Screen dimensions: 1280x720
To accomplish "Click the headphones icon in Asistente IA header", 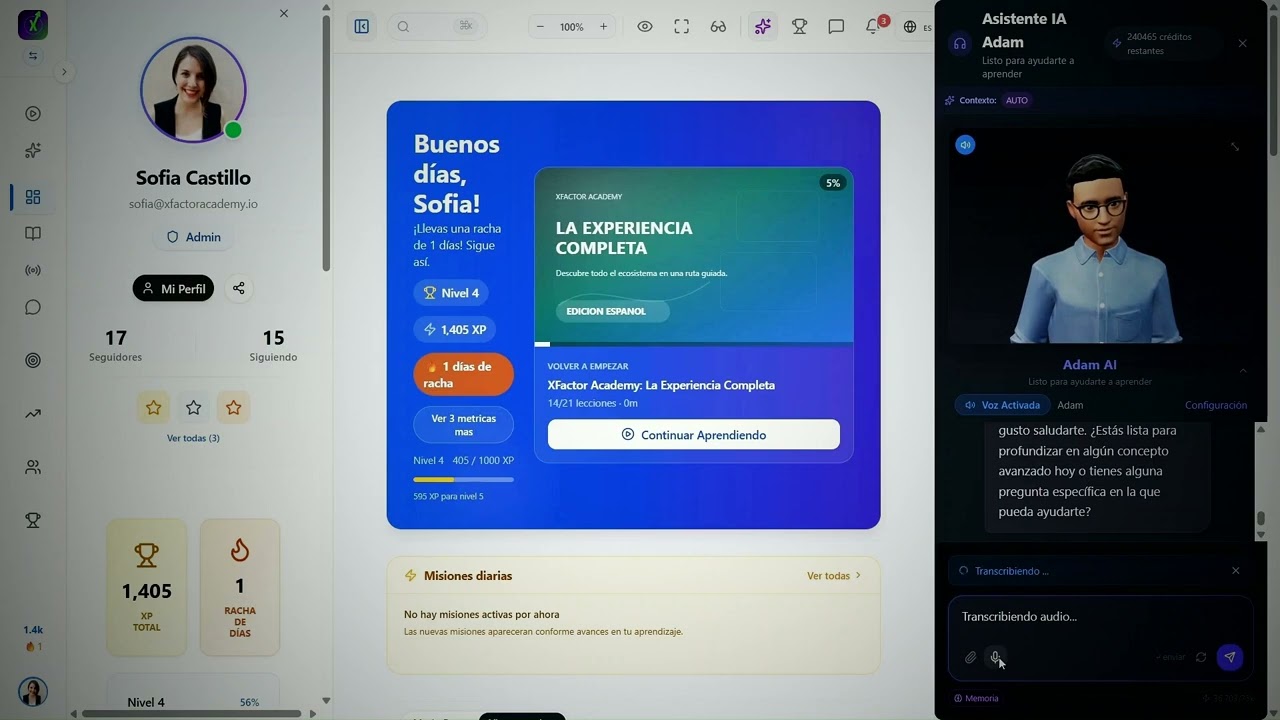I will [960, 43].
